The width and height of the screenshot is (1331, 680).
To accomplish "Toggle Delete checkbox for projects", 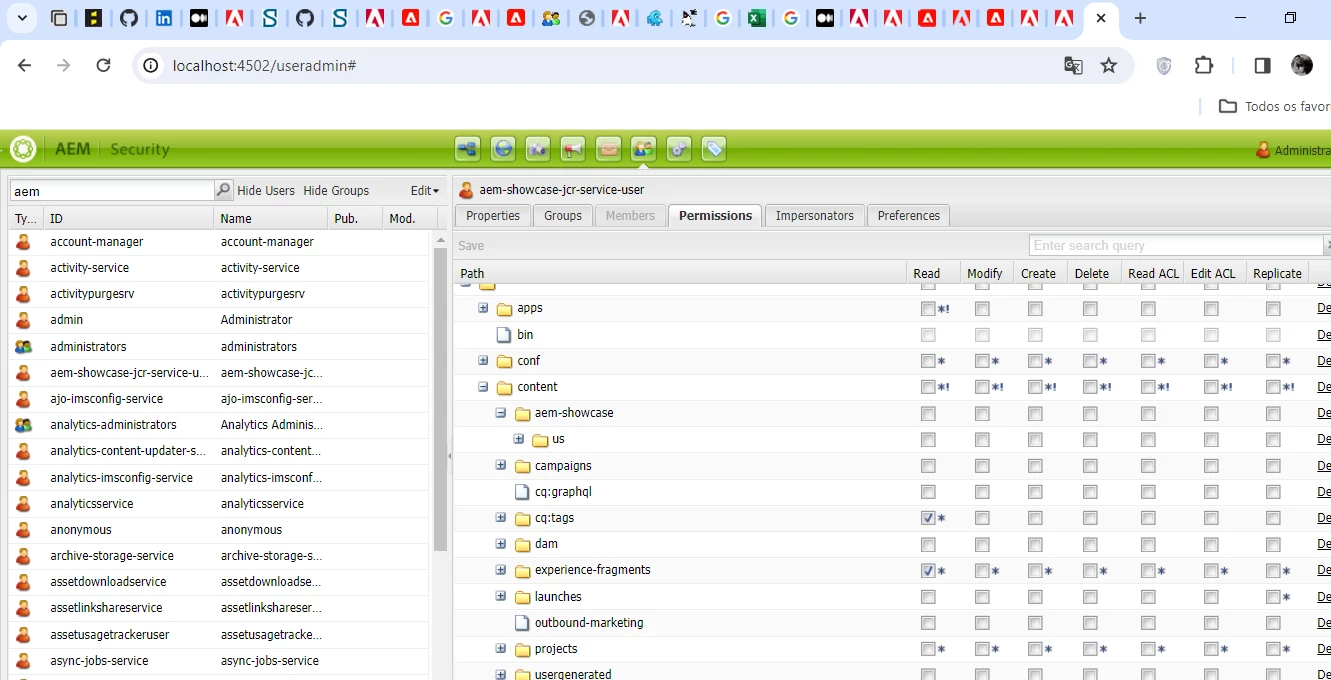I will pos(1089,649).
